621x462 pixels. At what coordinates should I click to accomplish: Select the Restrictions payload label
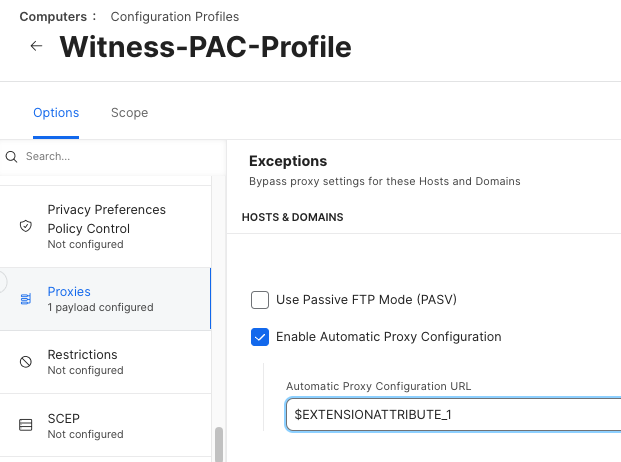coord(82,355)
